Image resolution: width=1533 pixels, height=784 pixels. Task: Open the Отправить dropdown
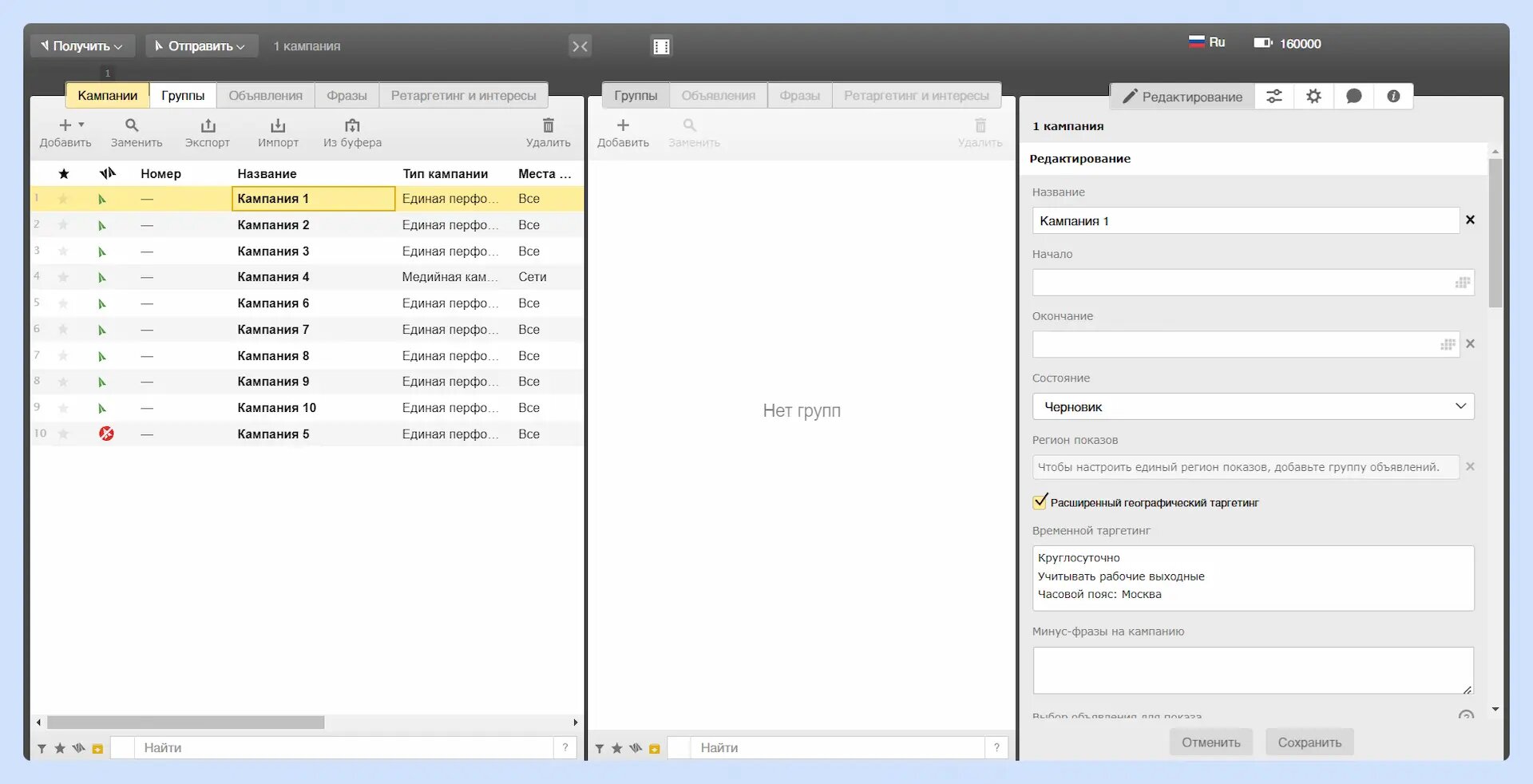[201, 46]
